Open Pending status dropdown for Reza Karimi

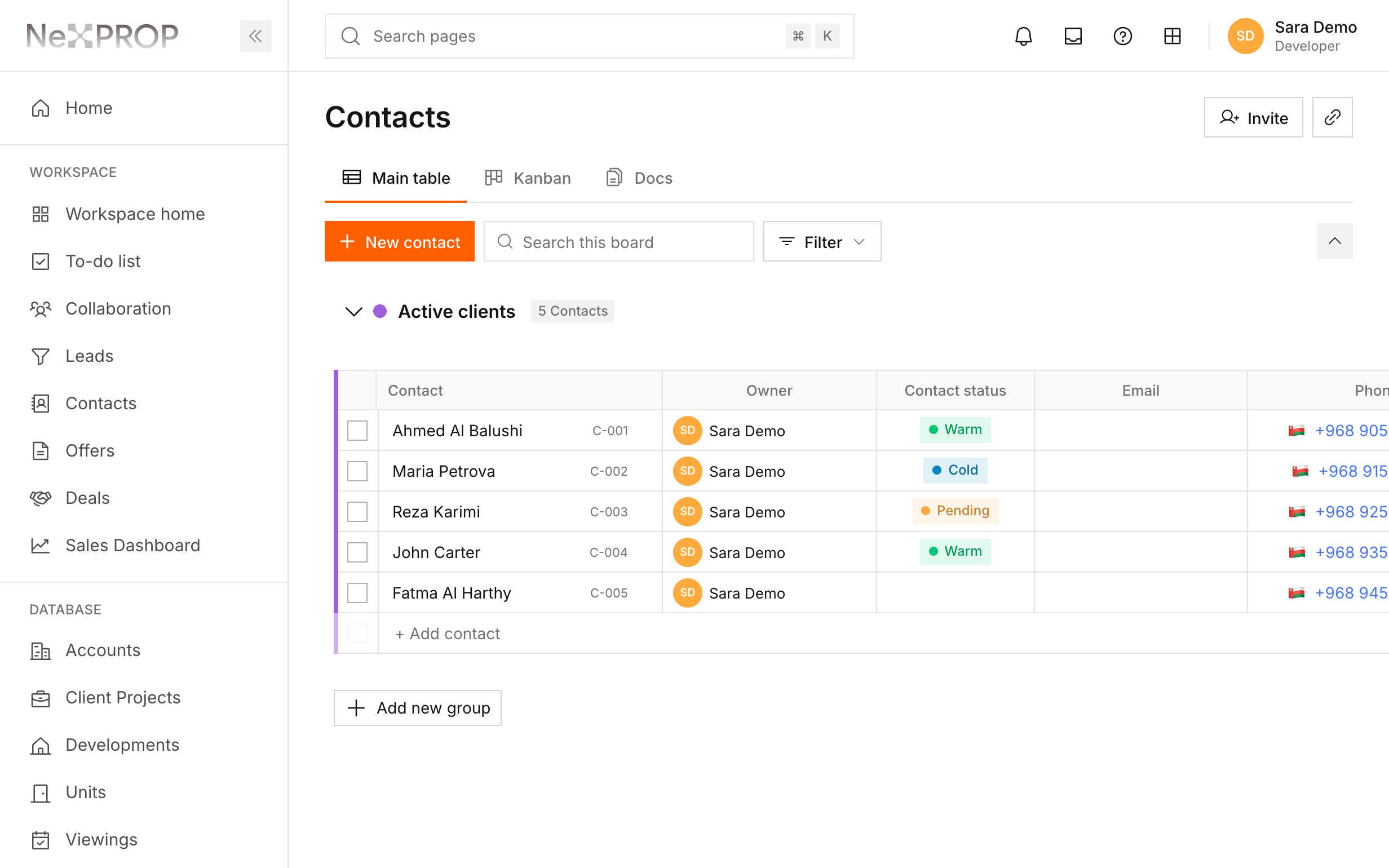point(955,511)
